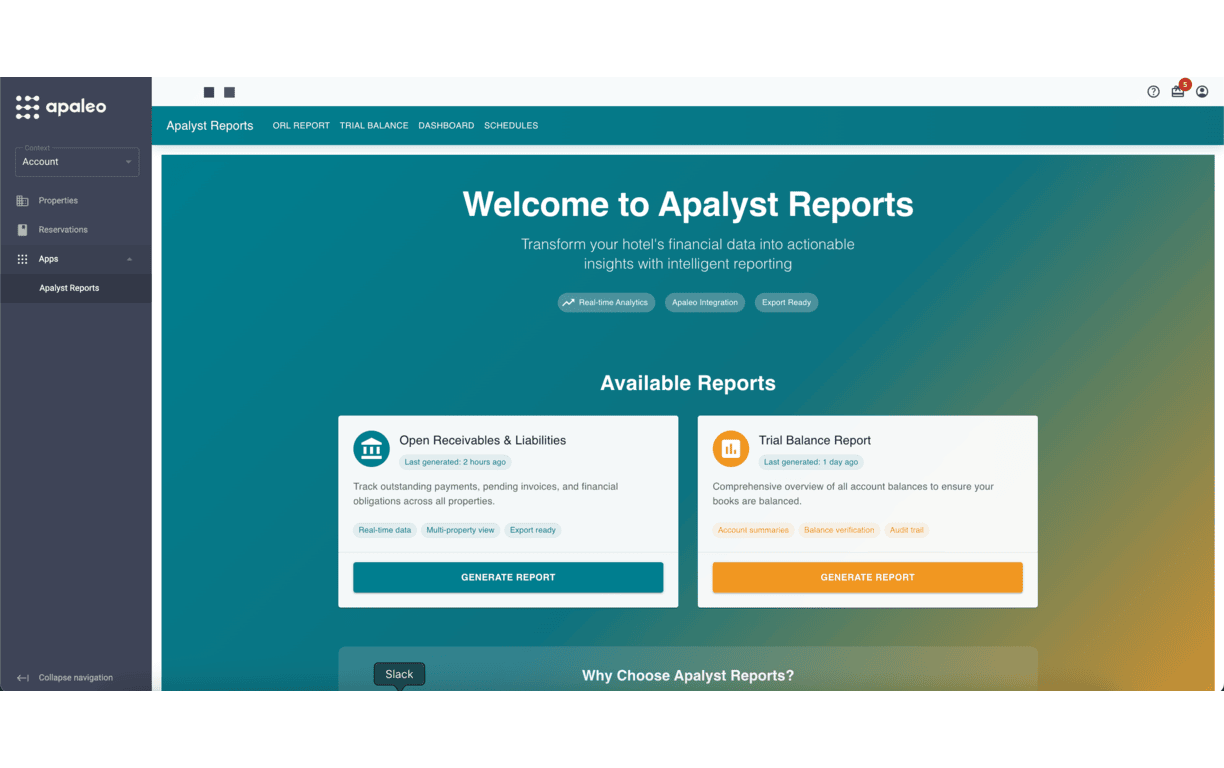1224x768 pixels.
Task: Click the Trial Balance Report title
Action: point(815,440)
